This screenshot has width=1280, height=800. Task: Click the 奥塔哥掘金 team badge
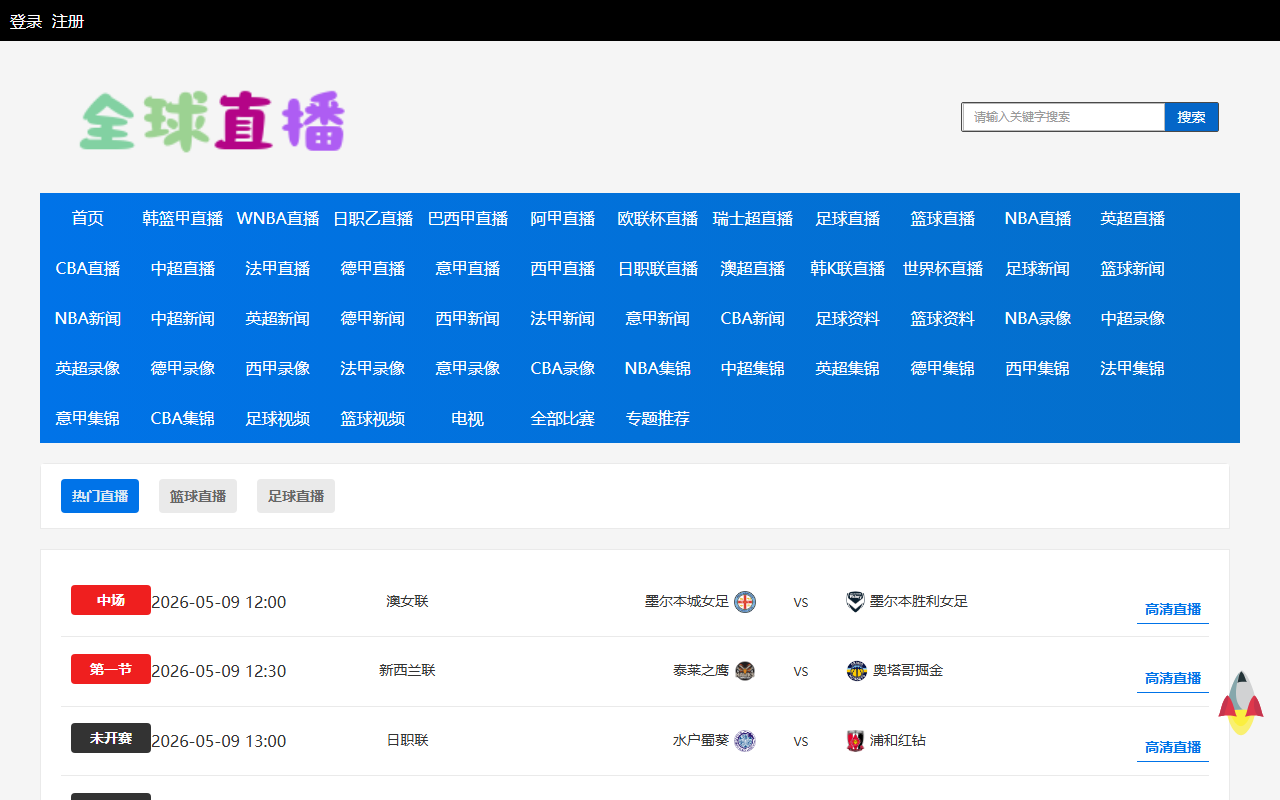point(857,671)
